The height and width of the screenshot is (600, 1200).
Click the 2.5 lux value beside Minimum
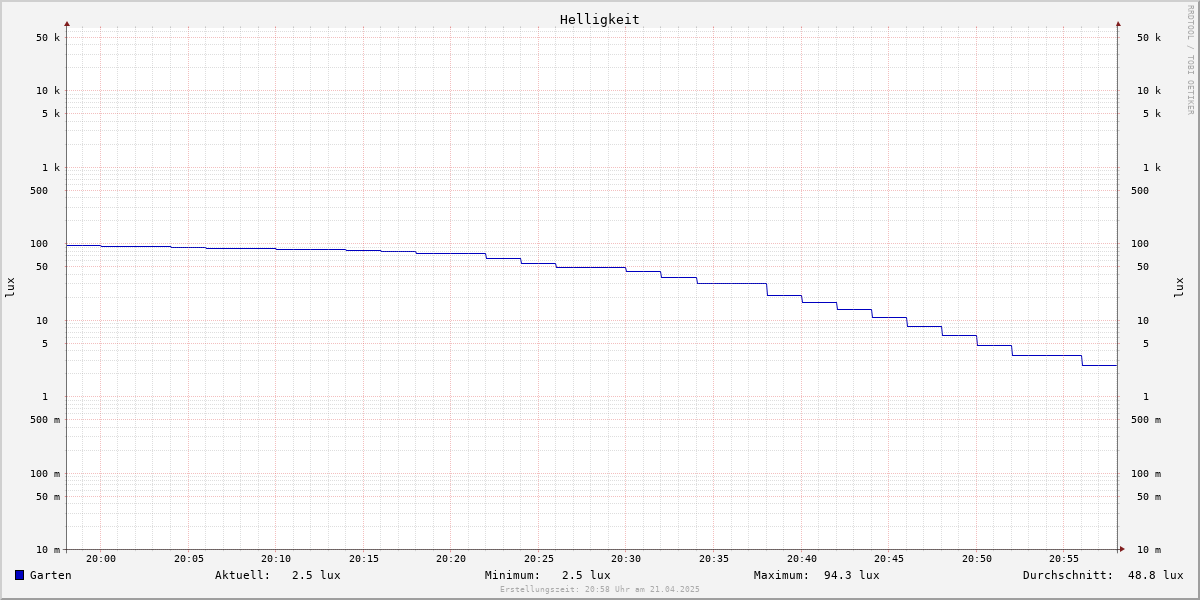(586, 575)
